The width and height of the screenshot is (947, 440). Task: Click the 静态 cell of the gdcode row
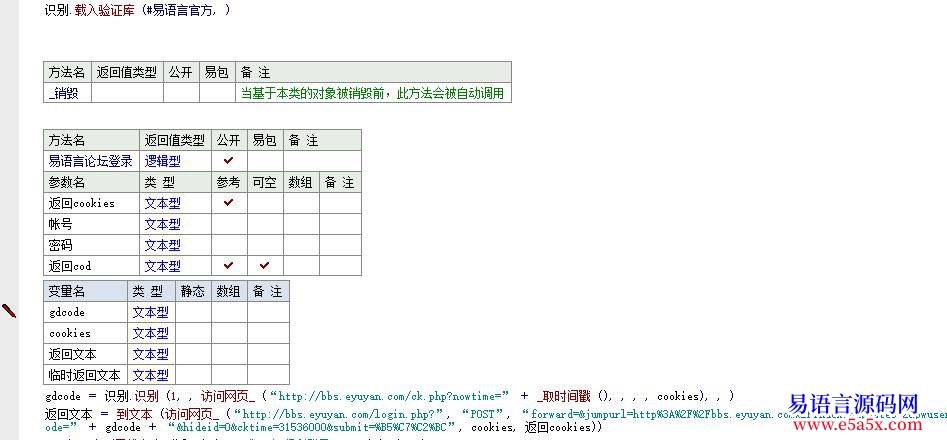193,312
